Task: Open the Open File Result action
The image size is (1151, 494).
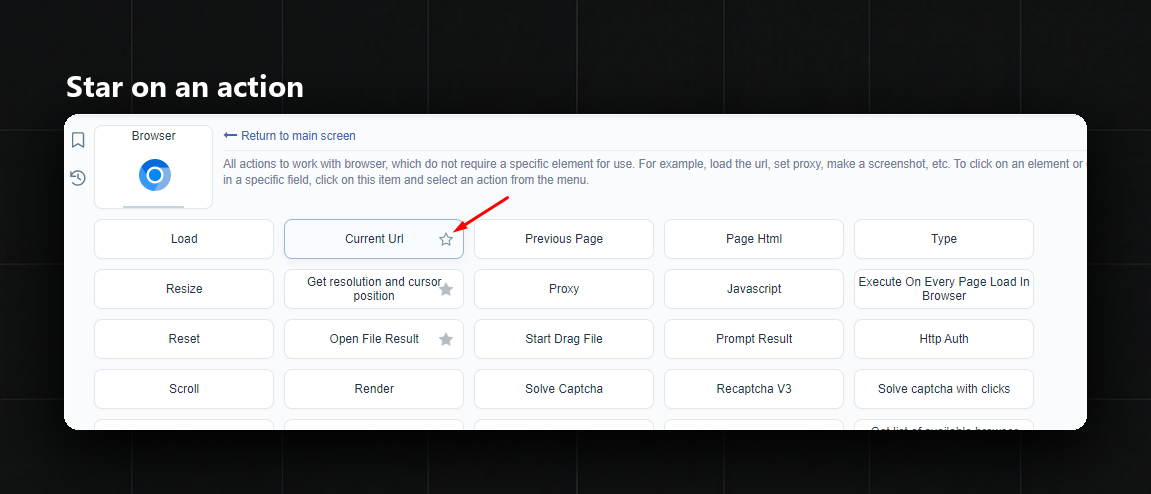Action: tap(374, 338)
